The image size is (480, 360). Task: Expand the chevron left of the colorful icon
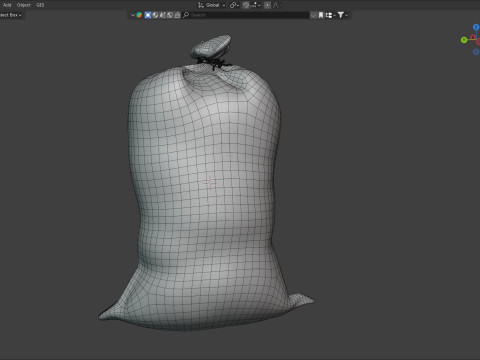pyautogui.click(x=133, y=15)
